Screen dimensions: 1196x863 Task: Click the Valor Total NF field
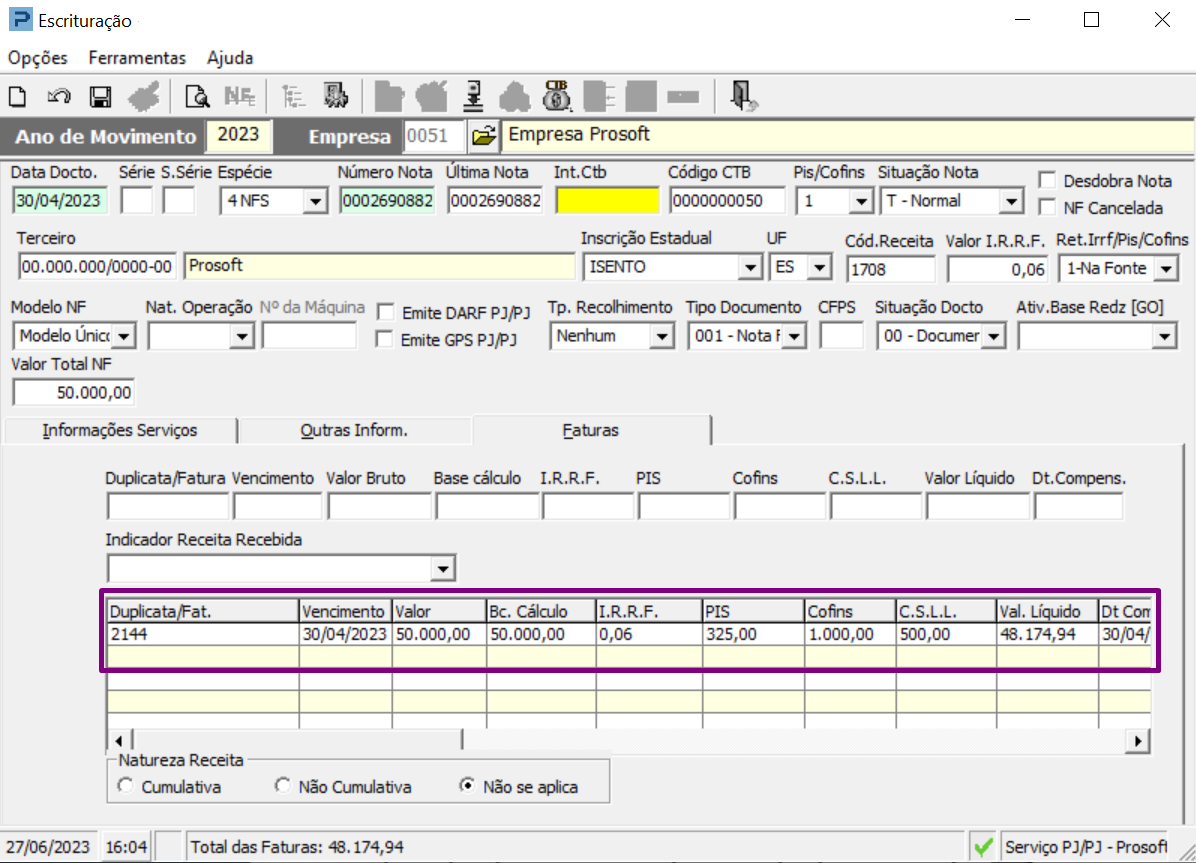click(x=74, y=392)
